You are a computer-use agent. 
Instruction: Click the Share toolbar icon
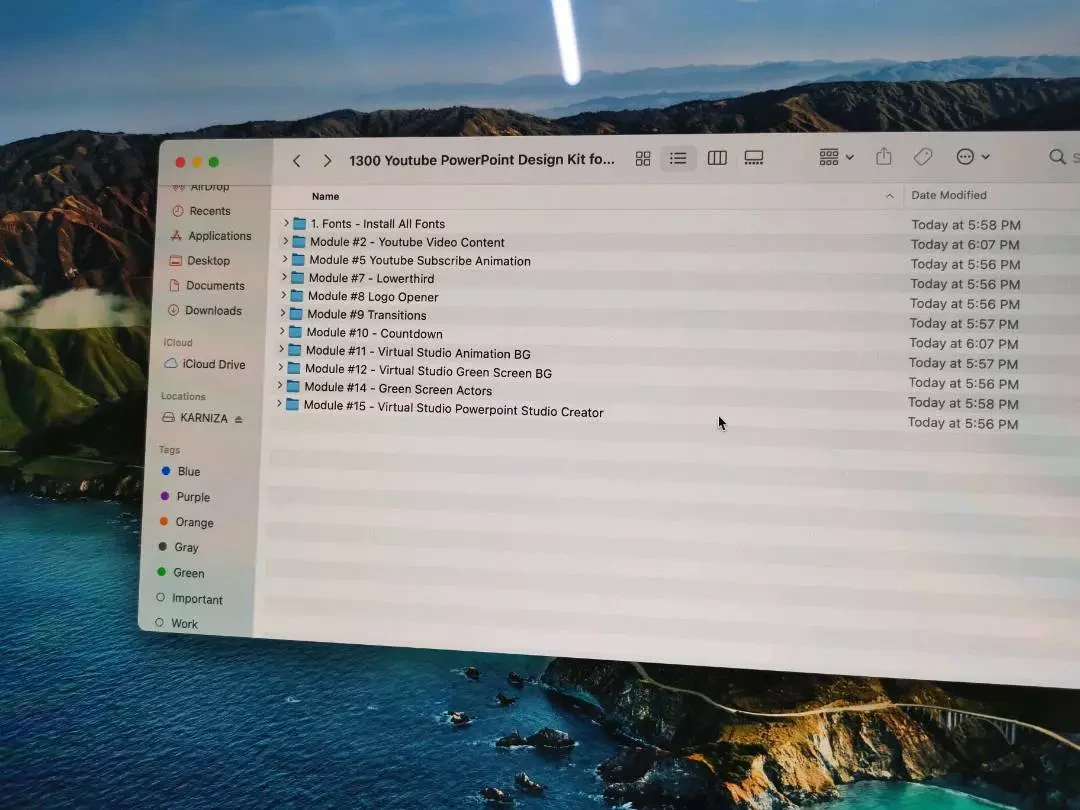pyautogui.click(x=884, y=157)
